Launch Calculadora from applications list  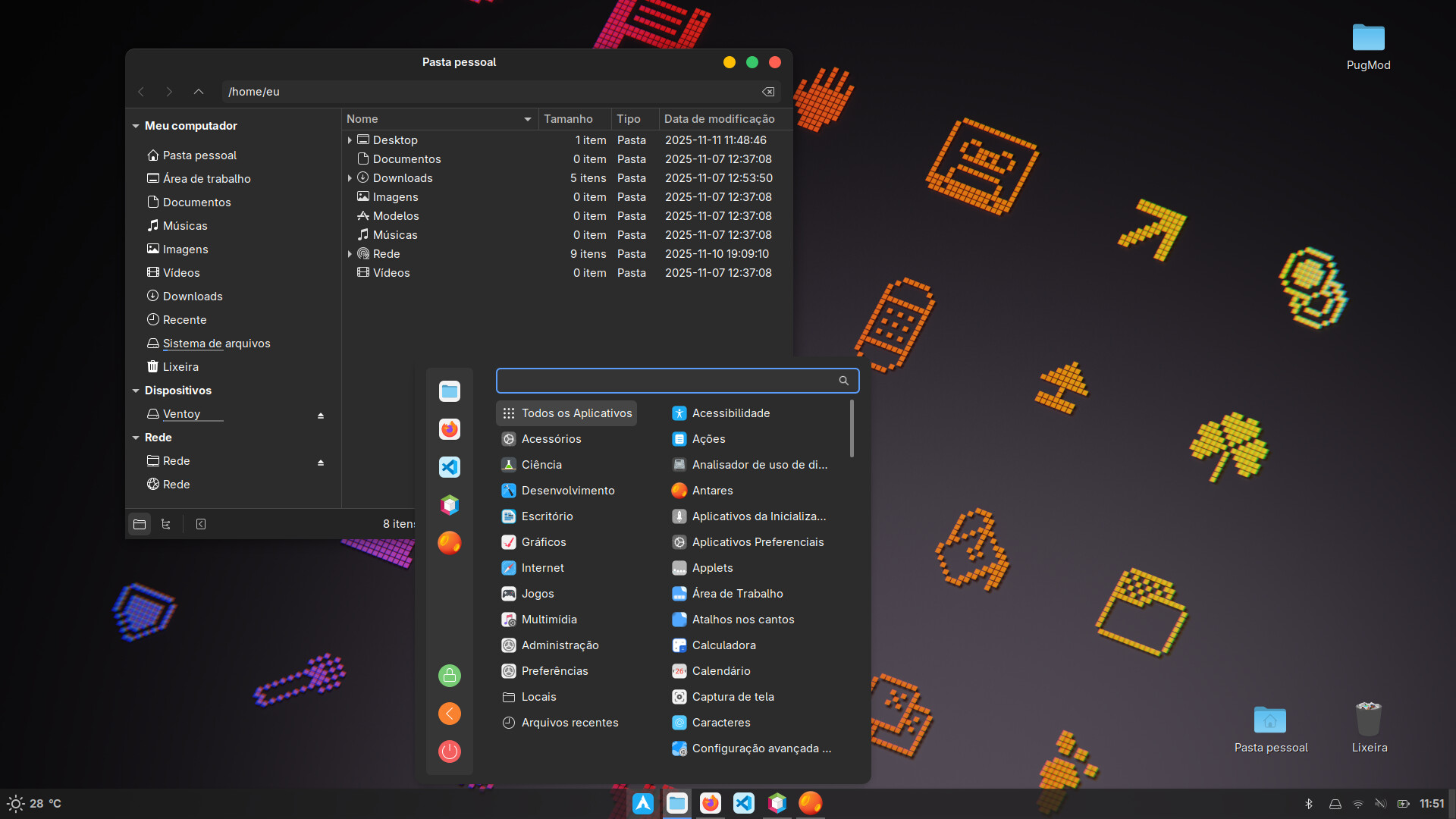(x=723, y=645)
